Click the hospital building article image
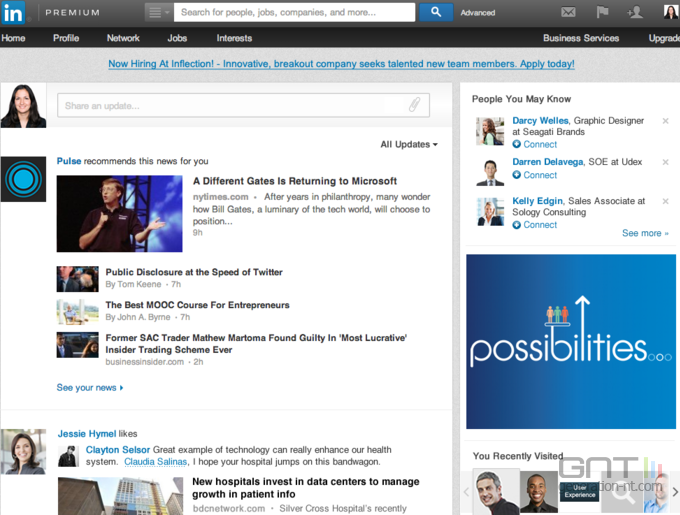This screenshot has height=515, width=680. pos(121,496)
